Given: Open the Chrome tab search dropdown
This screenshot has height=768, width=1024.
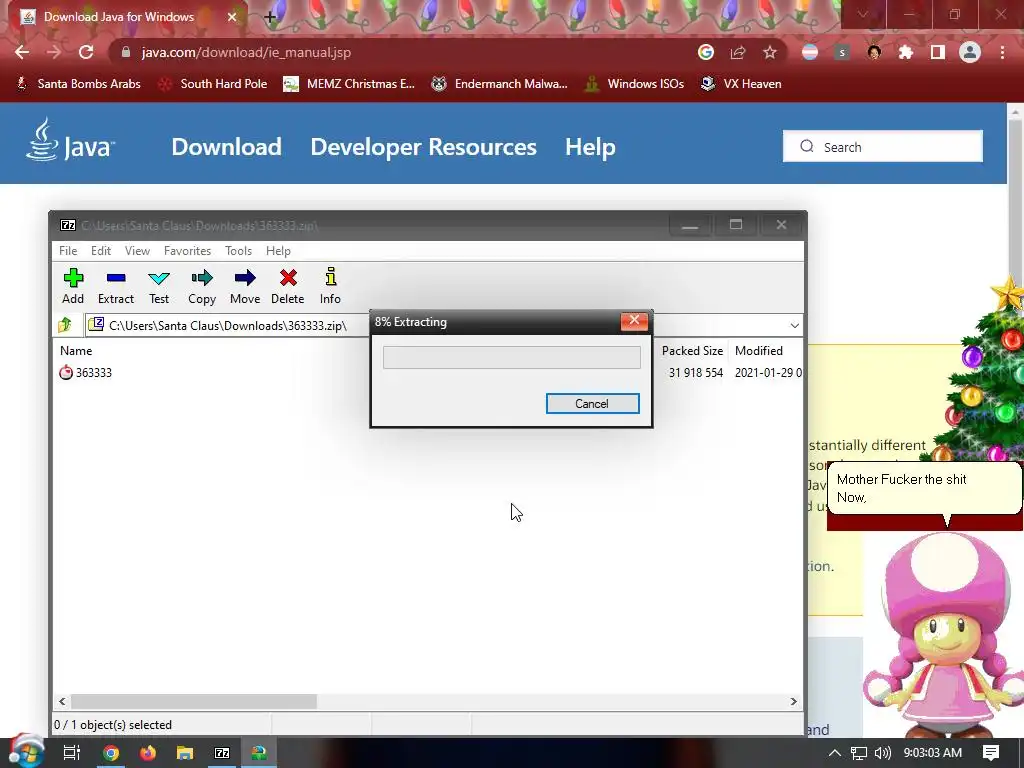Looking at the screenshot, I should pos(863,14).
